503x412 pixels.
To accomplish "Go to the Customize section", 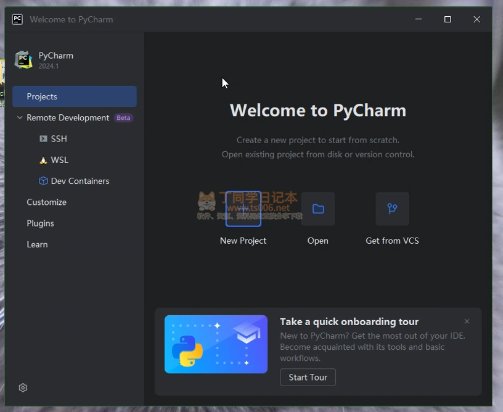I will [x=47, y=202].
